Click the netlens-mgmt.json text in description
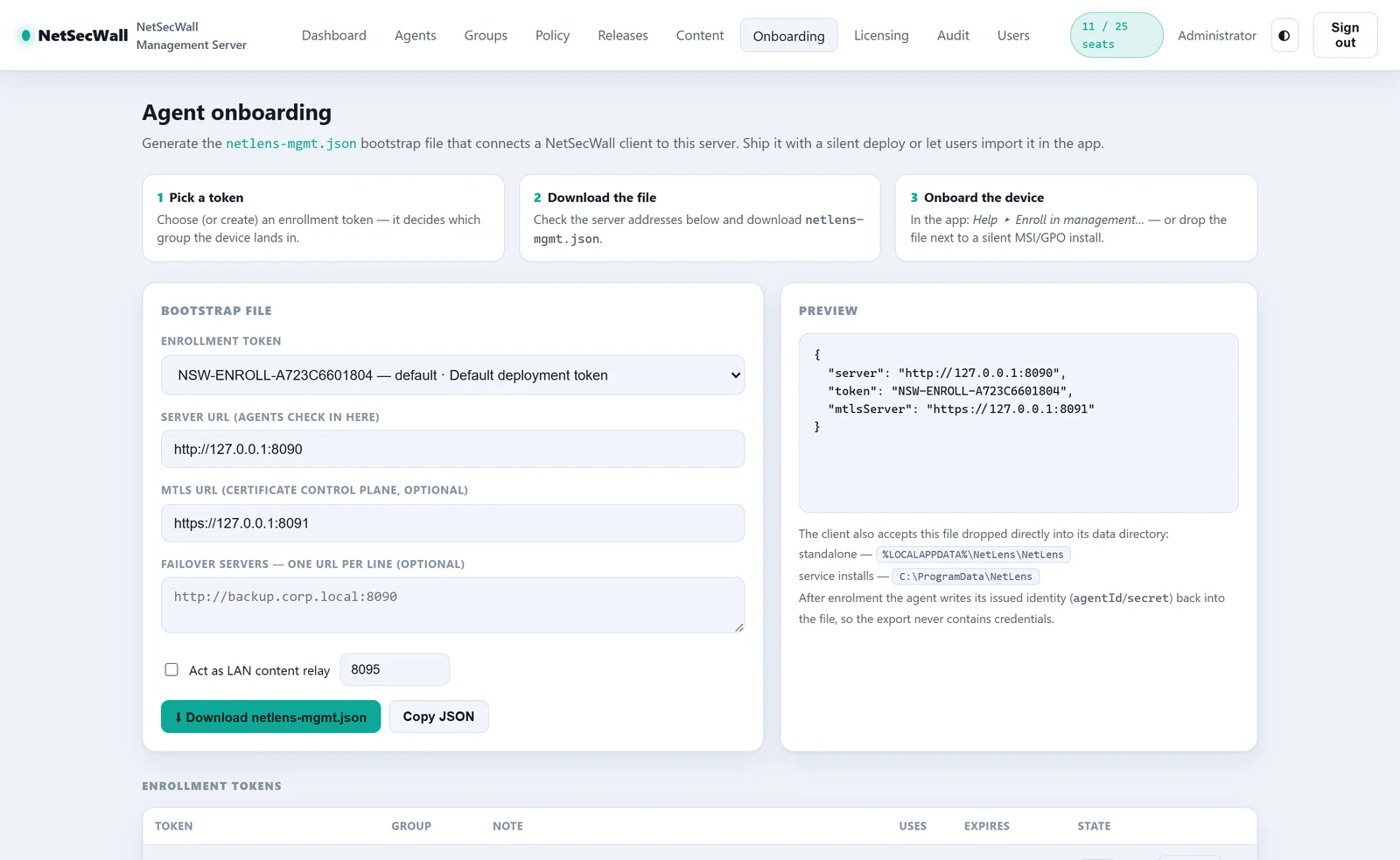The height and width of the screenshot is (860, 1400). point(291,143)
